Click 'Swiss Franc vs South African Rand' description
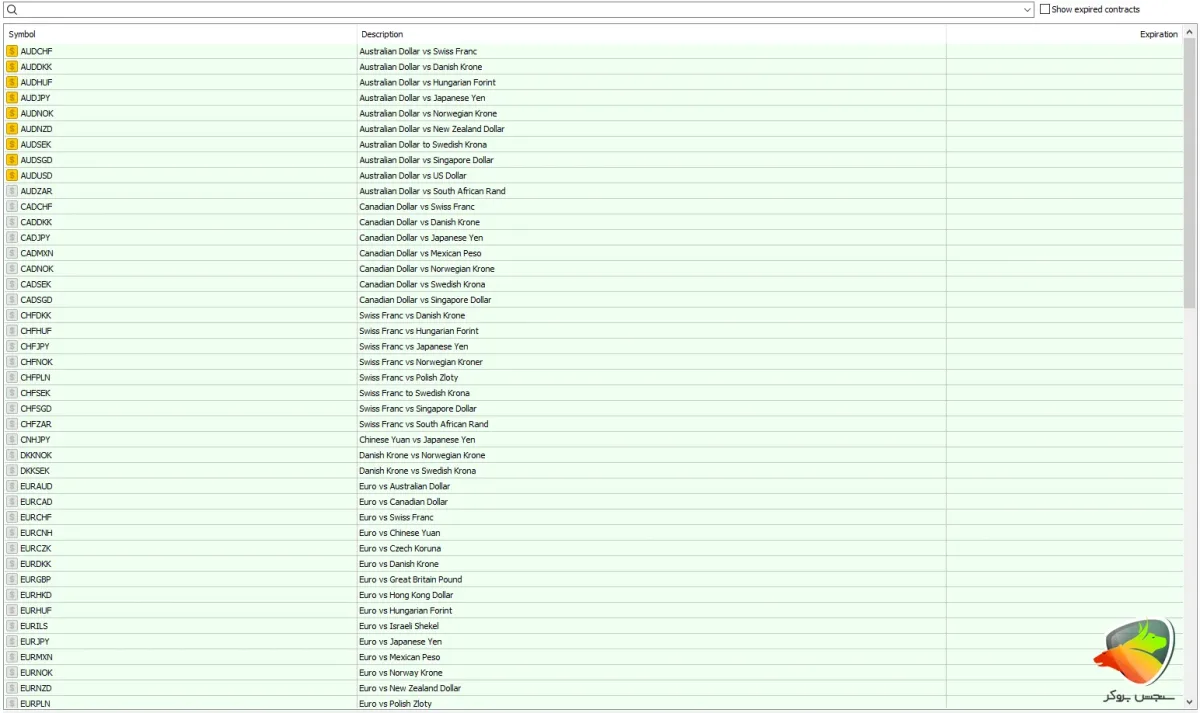The image size is (1200, 713). 424,424
